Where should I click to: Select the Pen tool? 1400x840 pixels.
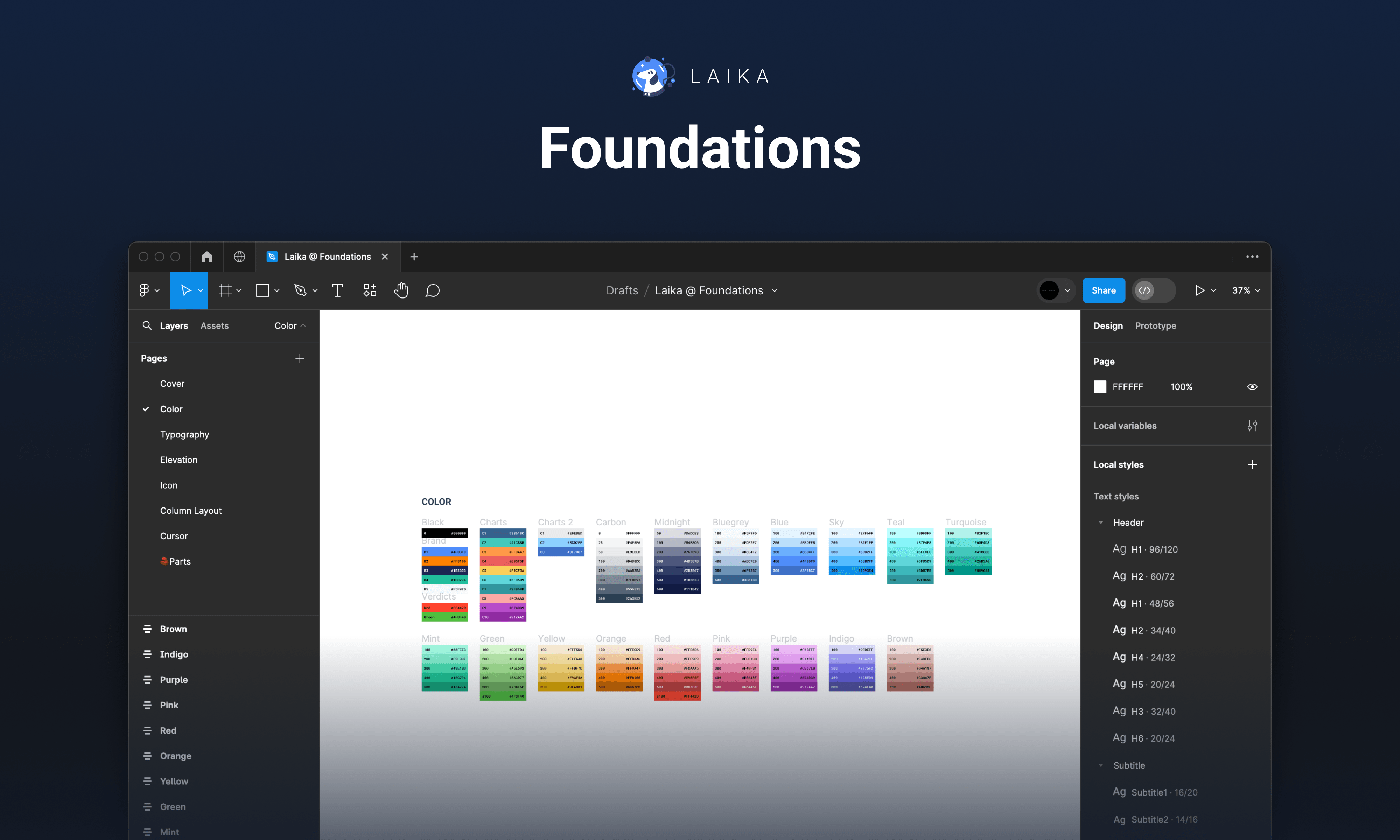click(302, 290)
